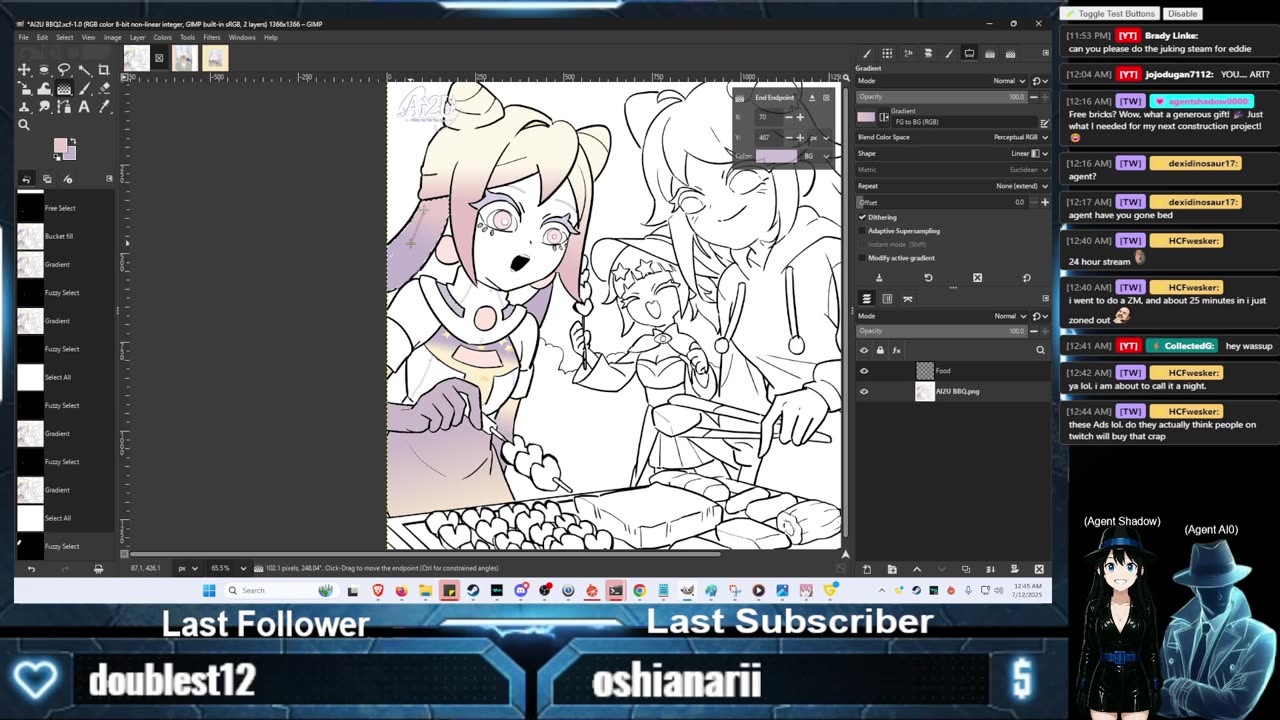
Task: Open the Layer menu
Action: click(x=137, y=37)
